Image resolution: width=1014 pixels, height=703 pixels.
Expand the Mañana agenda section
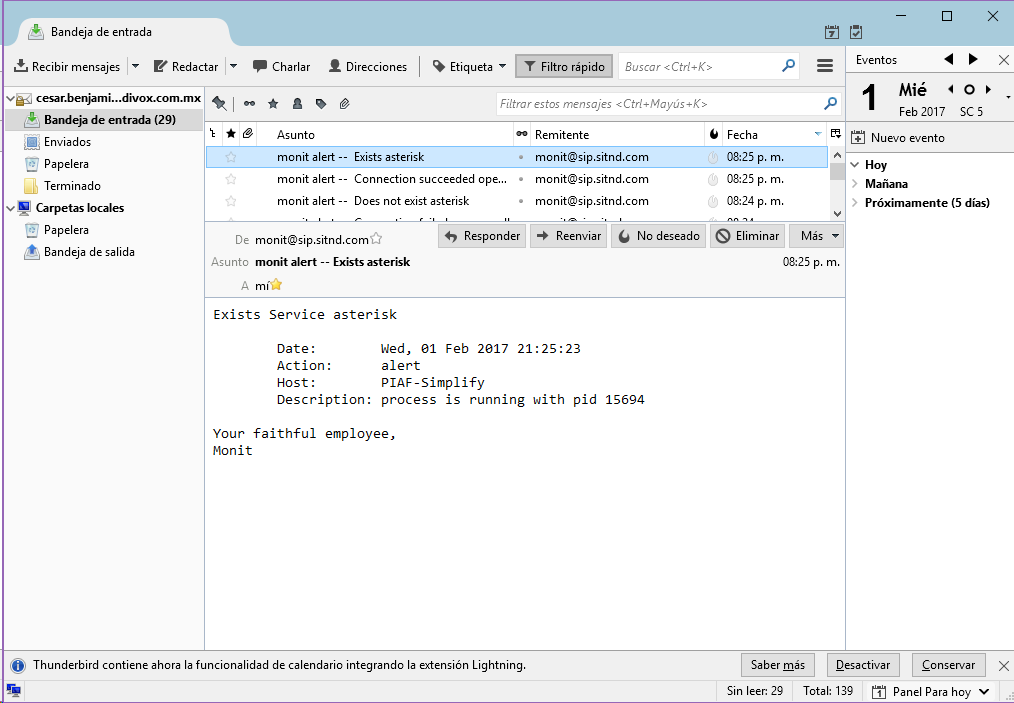[855, 184]
